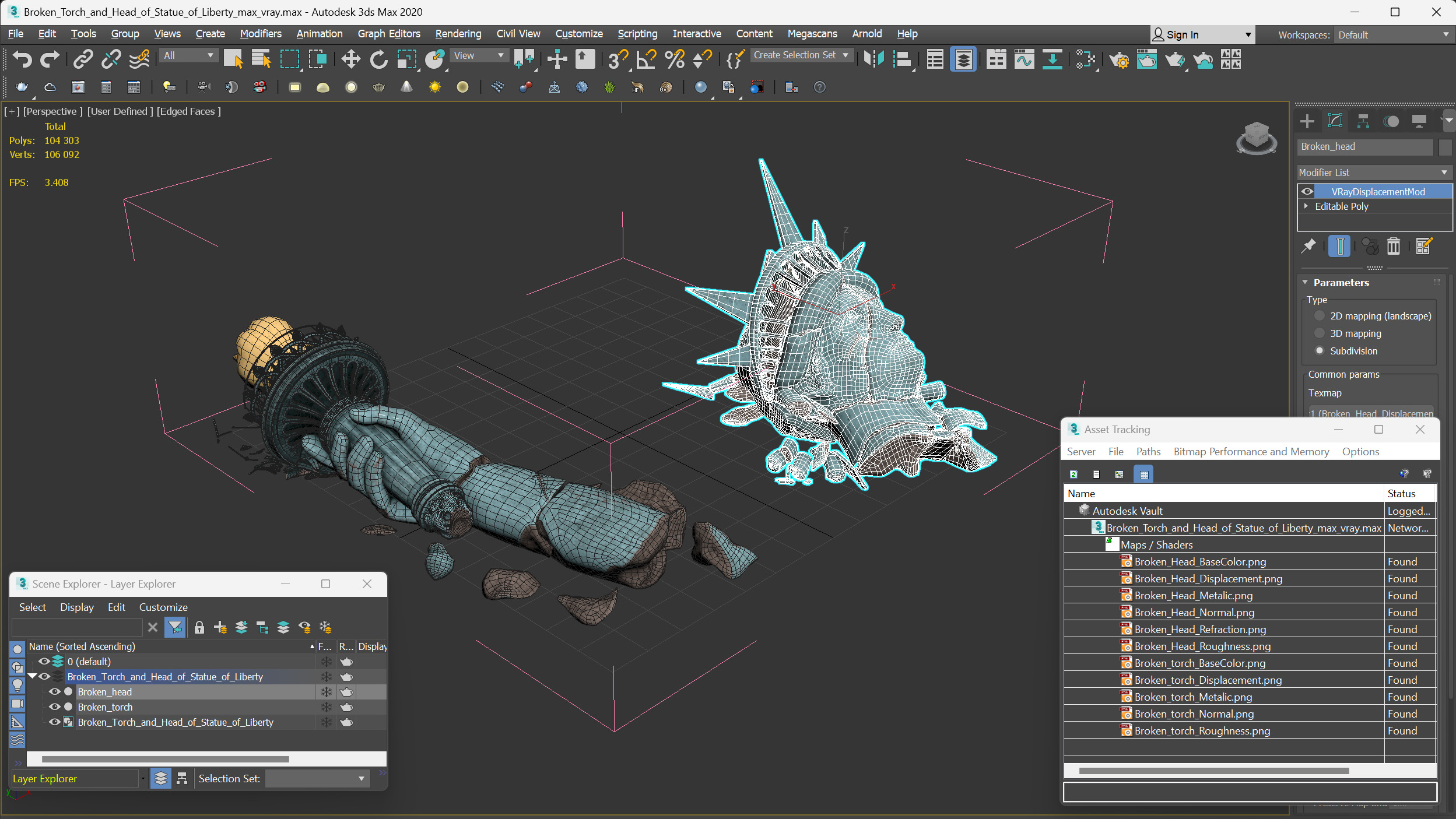
Task: Select Broken_torch_Normal.png in Asset Tracking
Action: [1194, 714]
